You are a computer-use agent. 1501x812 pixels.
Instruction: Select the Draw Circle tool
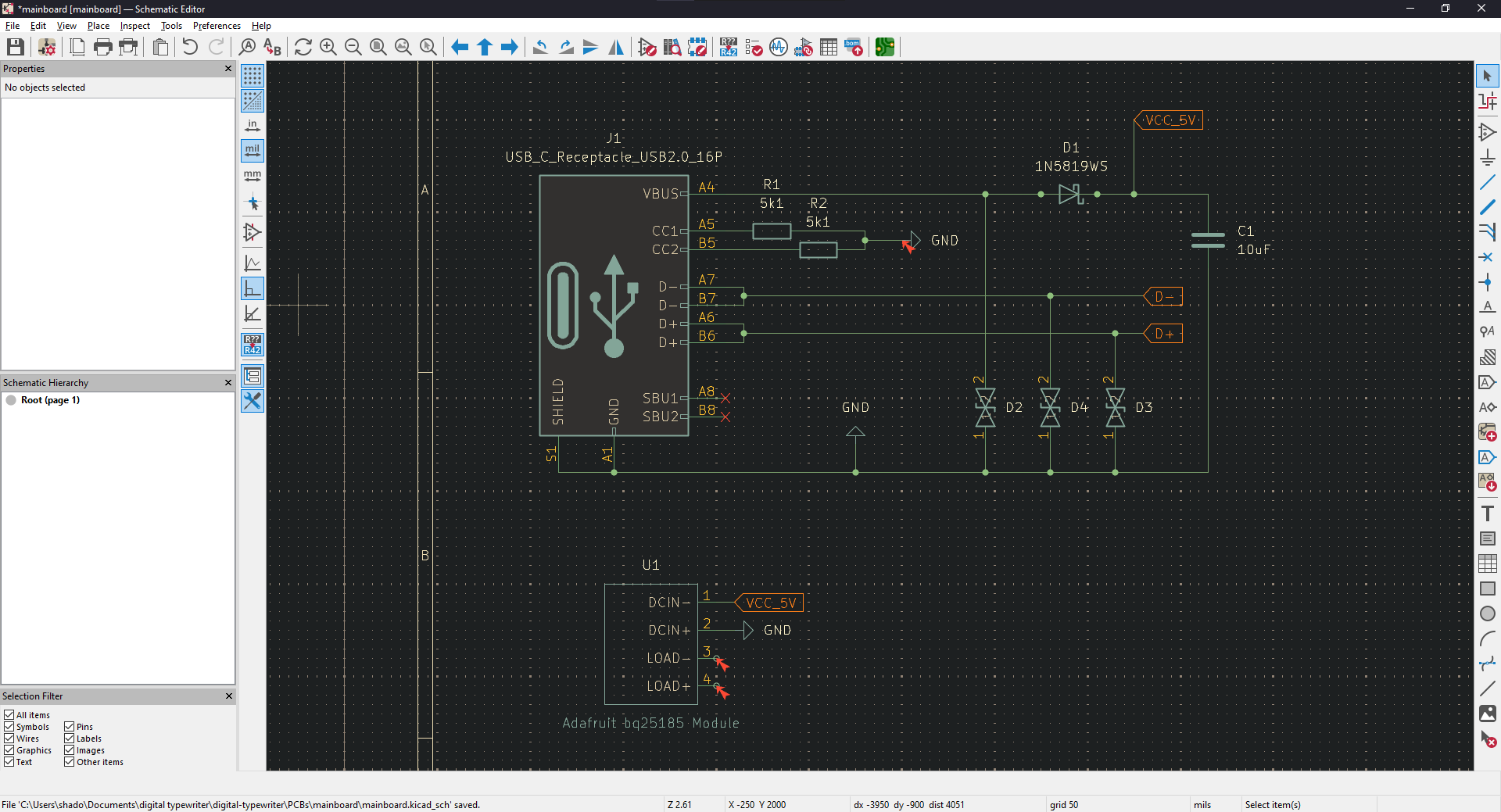[x=1487, y=613]
